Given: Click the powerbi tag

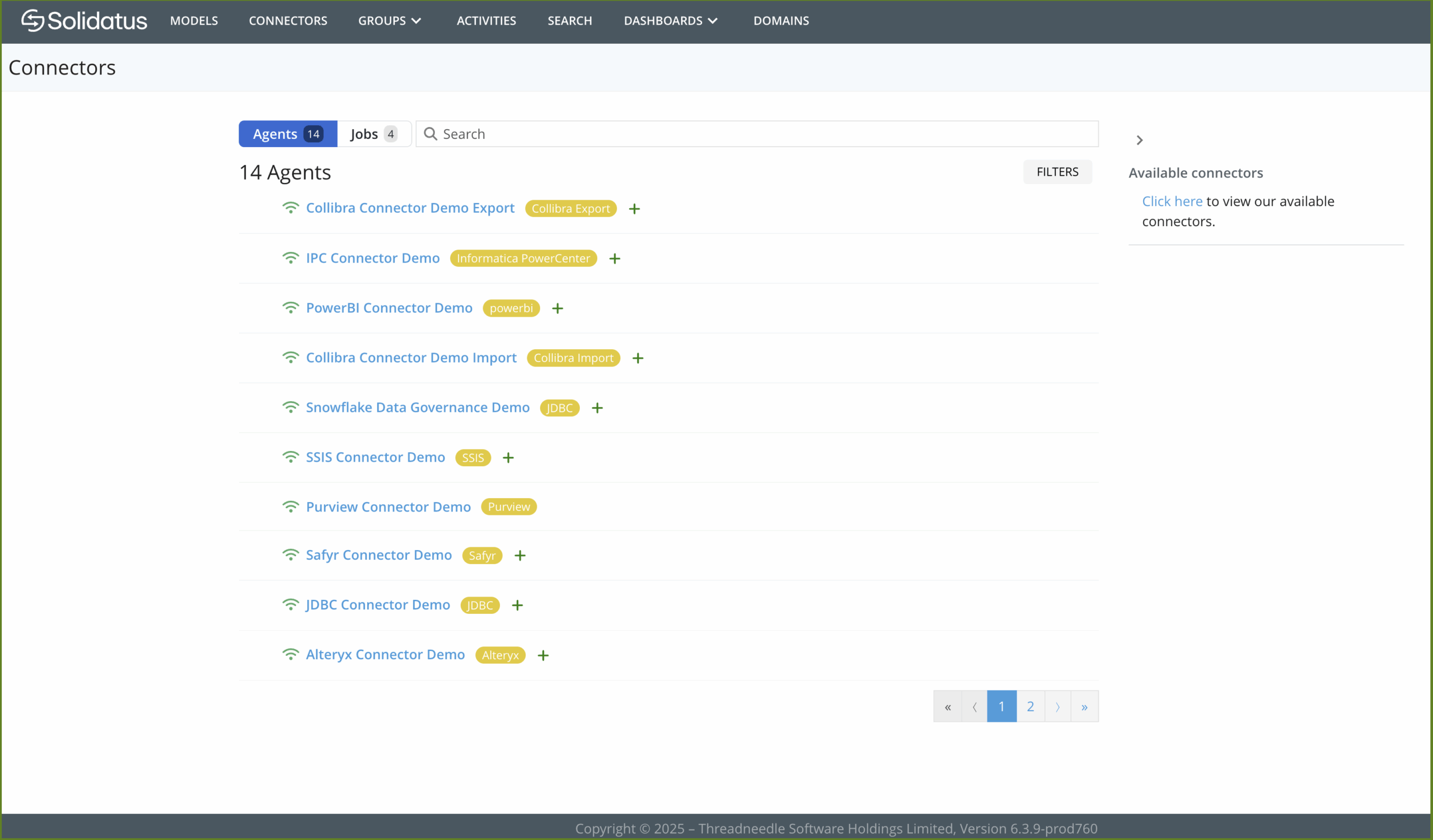Looking at the screenshot, I should coord(511,308).
